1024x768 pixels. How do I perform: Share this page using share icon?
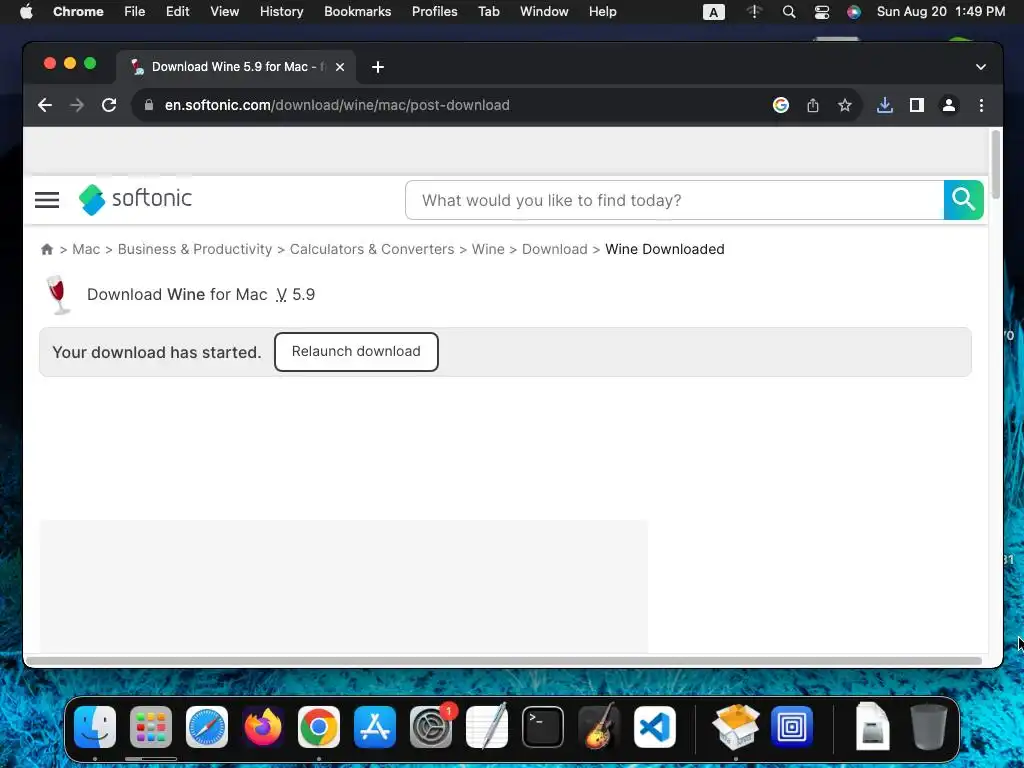click(812, 105)
